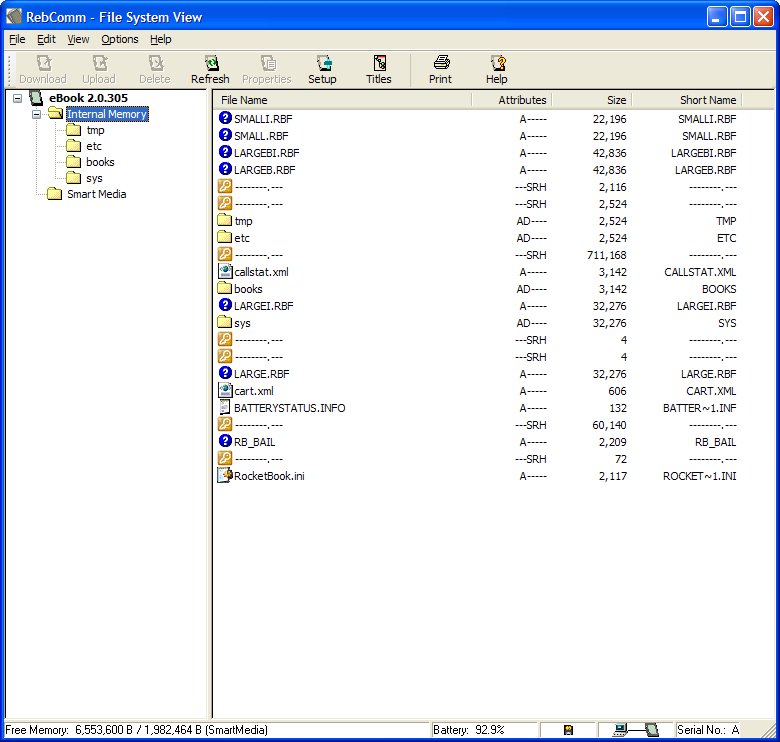Viewport: 780px width, 742px height.
Task: Open the Help menu
Action: [x=161, y=39]
